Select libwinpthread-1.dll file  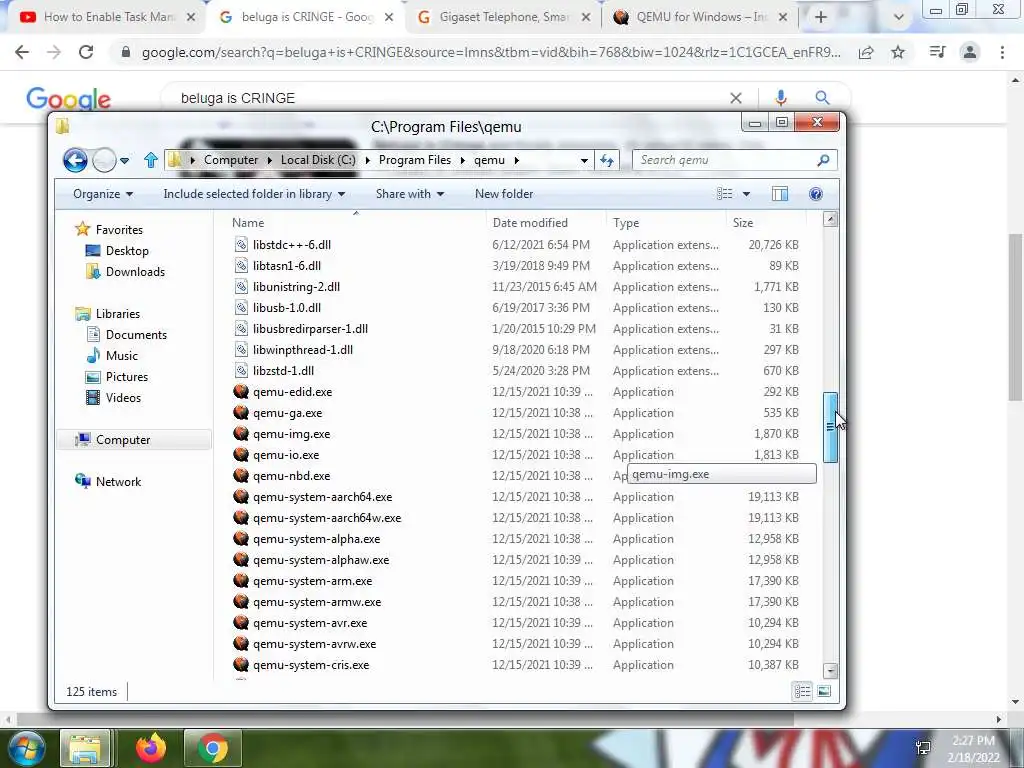point(303,350)
